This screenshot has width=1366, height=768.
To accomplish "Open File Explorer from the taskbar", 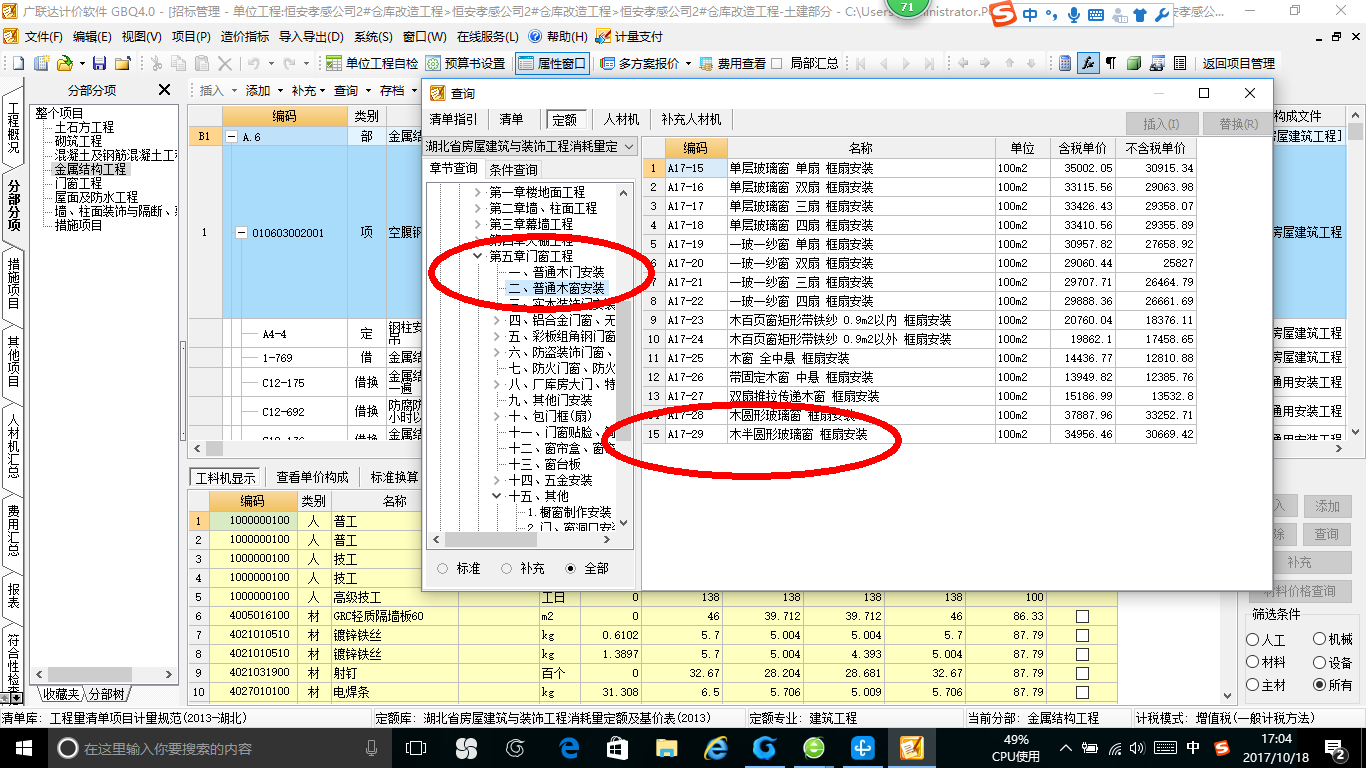I will pos(666,747).
